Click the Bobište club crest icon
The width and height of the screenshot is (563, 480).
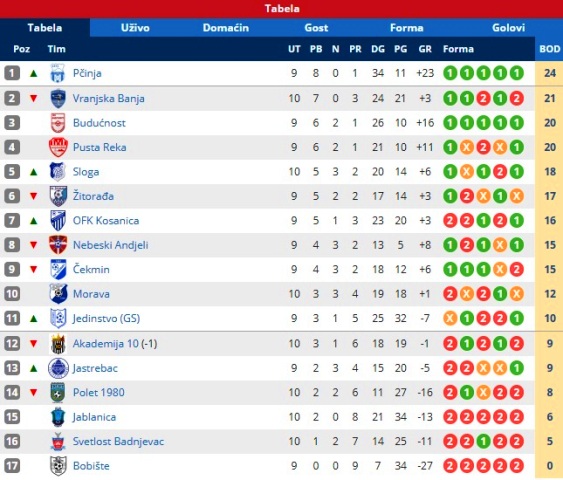point(57,466)
